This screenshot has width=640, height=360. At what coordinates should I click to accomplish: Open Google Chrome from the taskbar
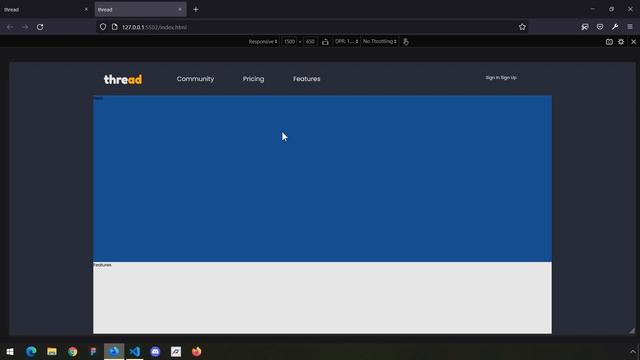tap(73, 351)
